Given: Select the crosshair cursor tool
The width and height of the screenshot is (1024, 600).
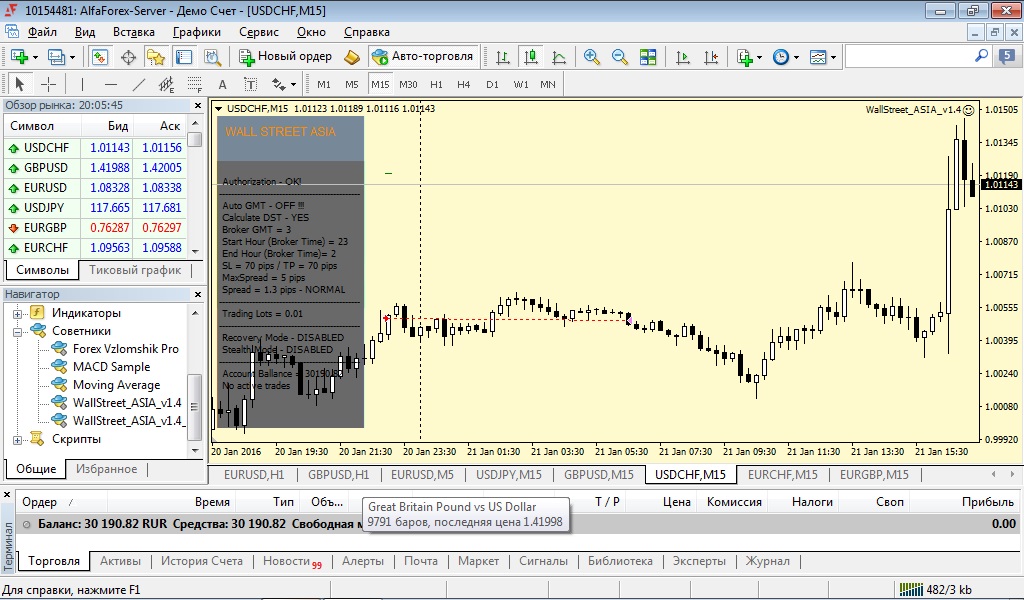Looking at the screenshot, I should [48, 84].
